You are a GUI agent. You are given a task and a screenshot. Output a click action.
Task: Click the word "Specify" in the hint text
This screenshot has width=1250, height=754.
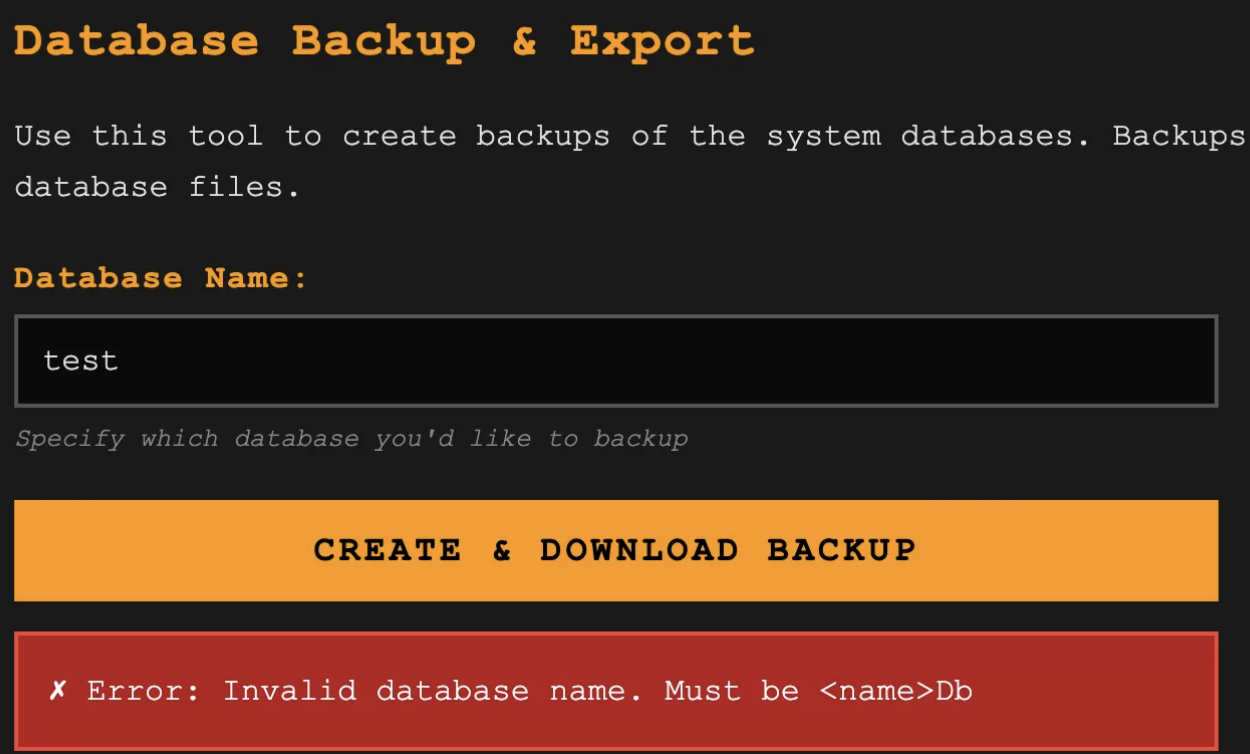(70, 439)
